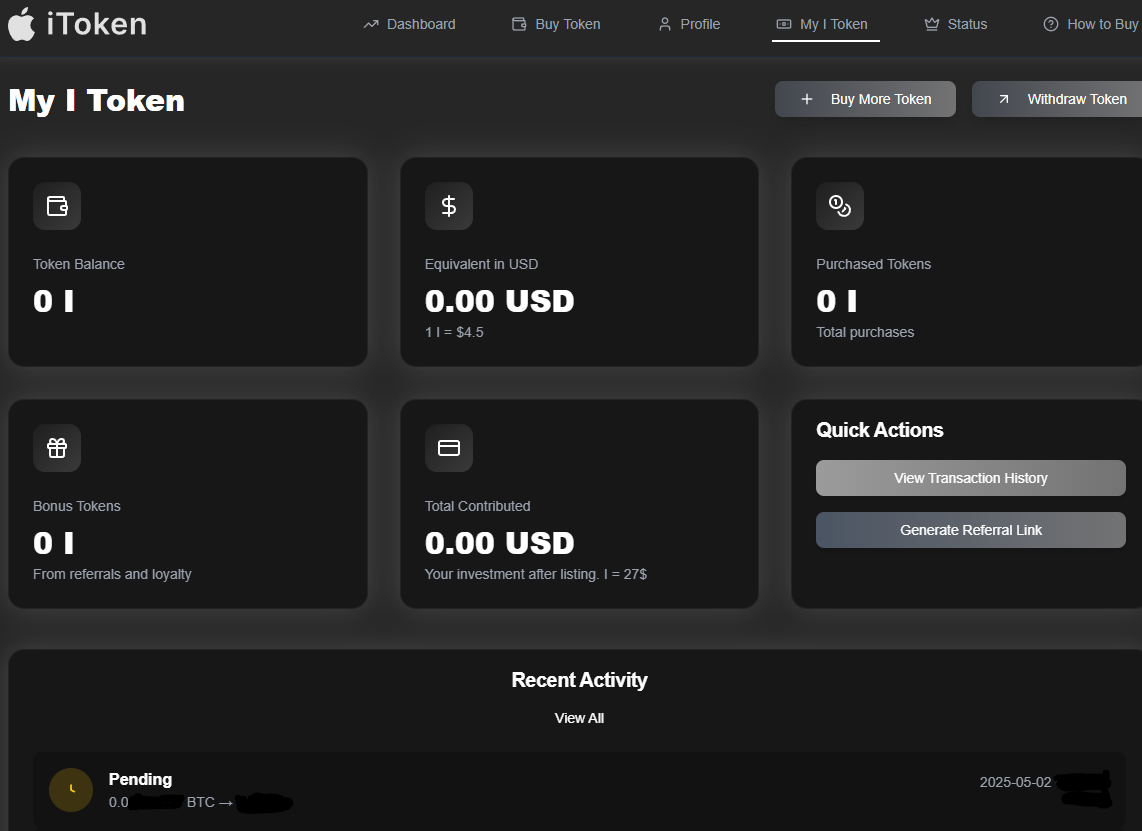
Task: Open How to Buy help page
Action: click(1091, 24)
